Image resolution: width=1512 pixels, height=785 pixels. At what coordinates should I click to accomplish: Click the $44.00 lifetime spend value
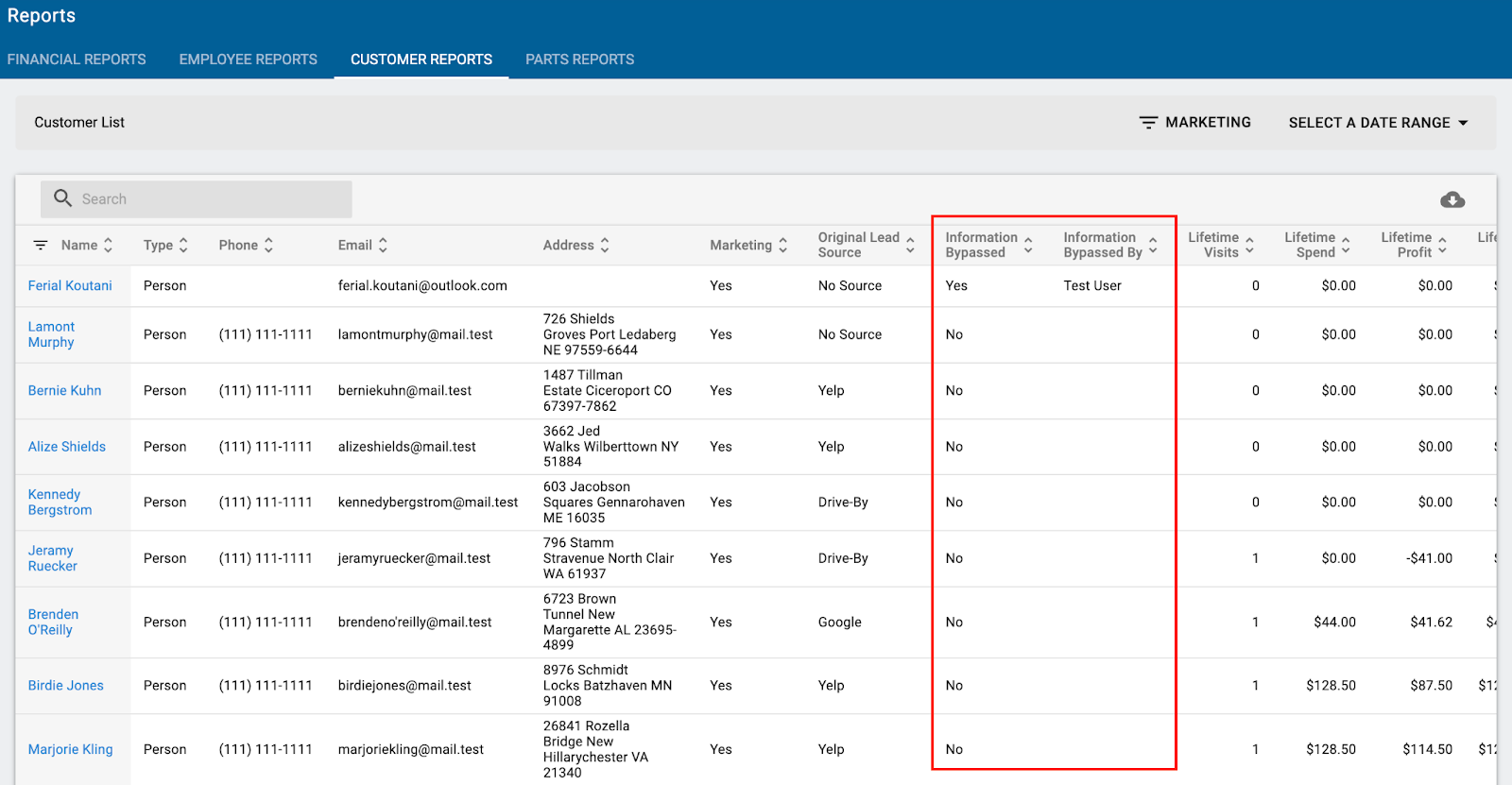[x=1334, y=622]
